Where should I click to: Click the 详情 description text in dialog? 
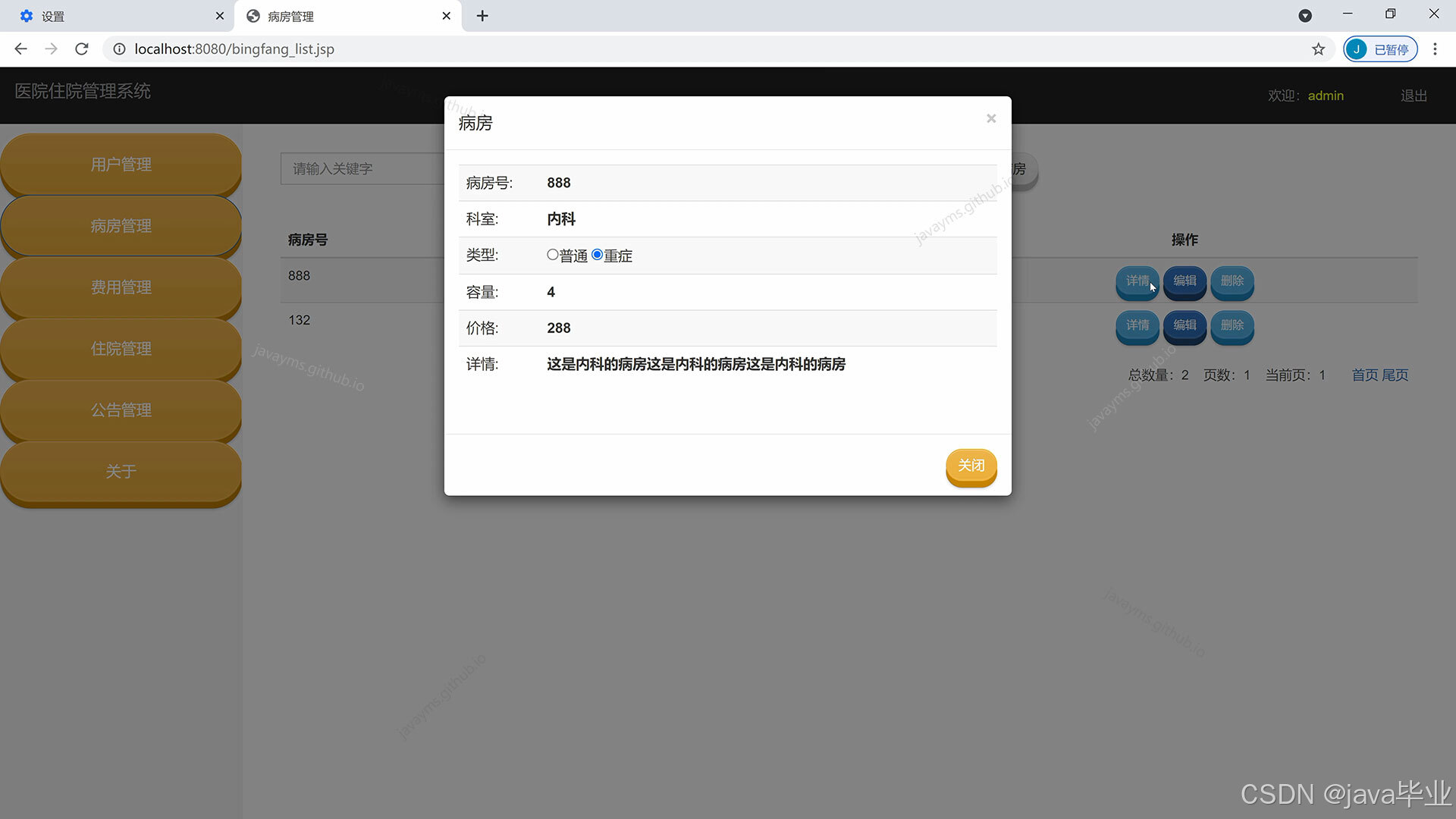696,365
